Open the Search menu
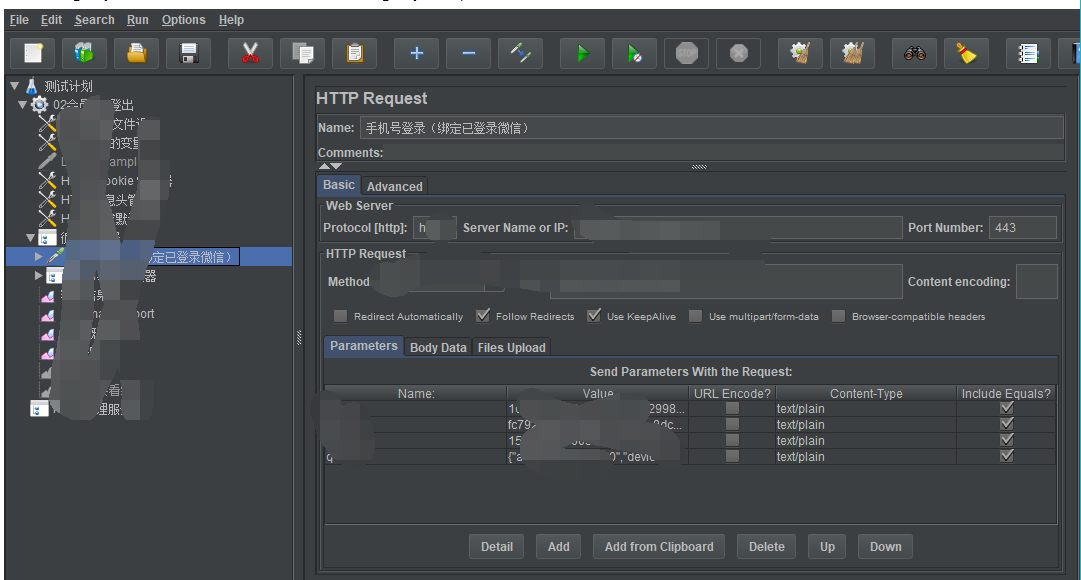Viewport: 1081px width, 580px height. point(94,20)
